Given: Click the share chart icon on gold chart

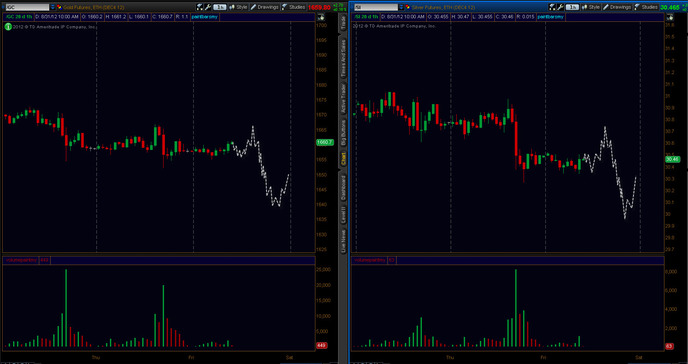Looking at the screenshot, I should [200, 7].
